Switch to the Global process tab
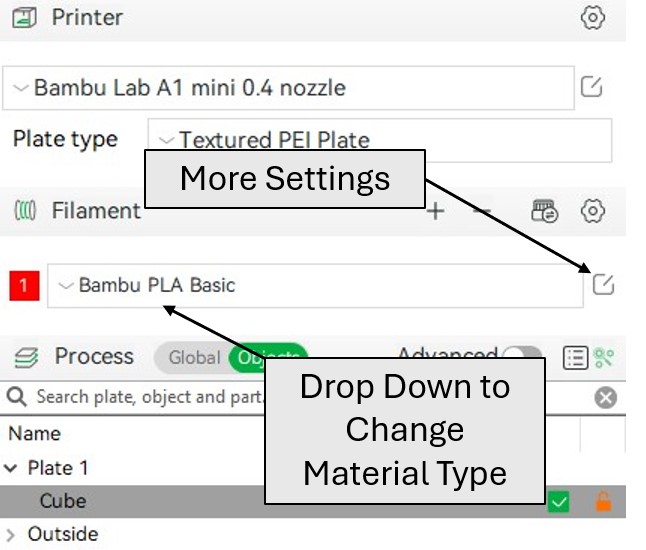The width and height of the screenshot is (646, 550). click(194, 357)
